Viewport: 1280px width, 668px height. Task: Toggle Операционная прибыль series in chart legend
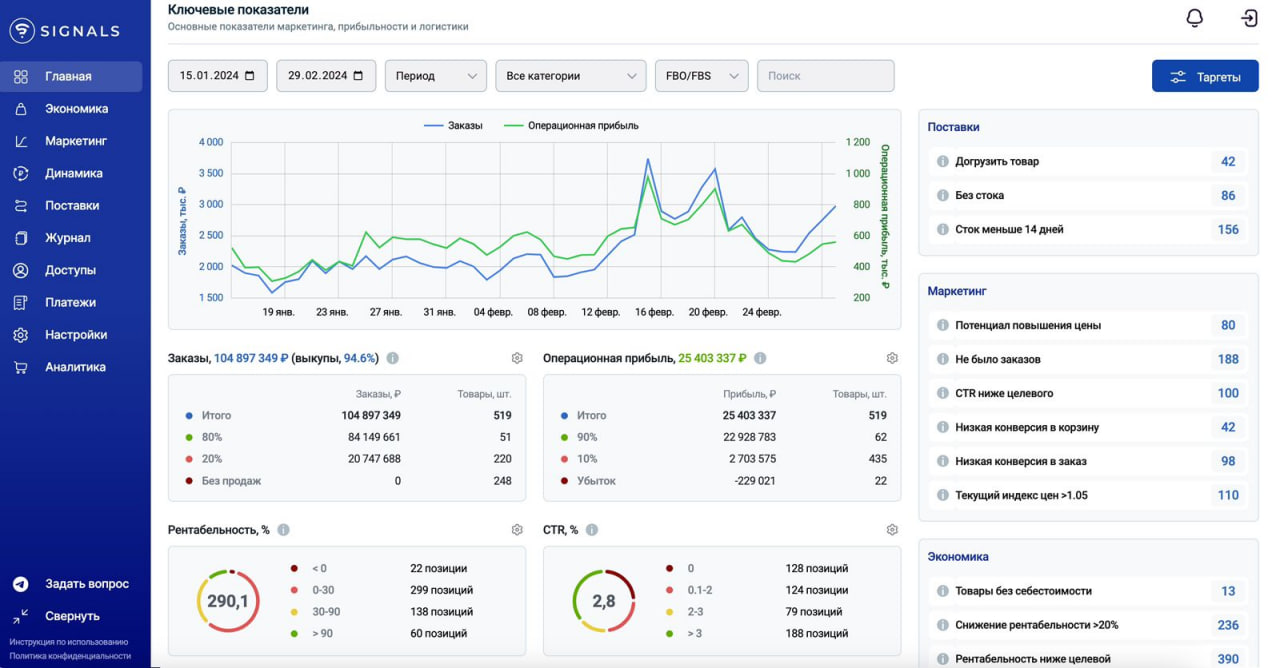click(571, 126)
